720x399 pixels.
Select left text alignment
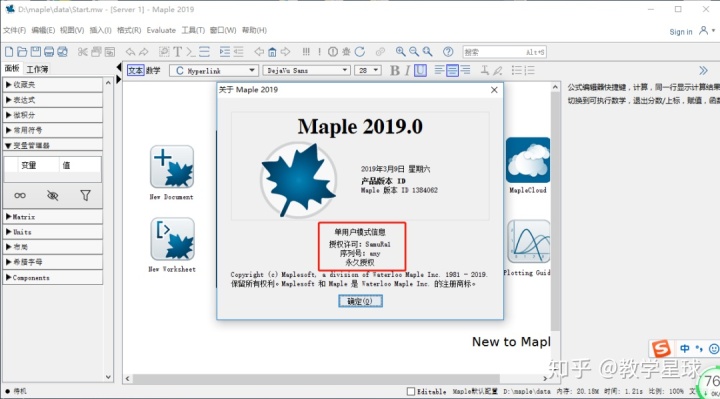click(x=439, y=70)
